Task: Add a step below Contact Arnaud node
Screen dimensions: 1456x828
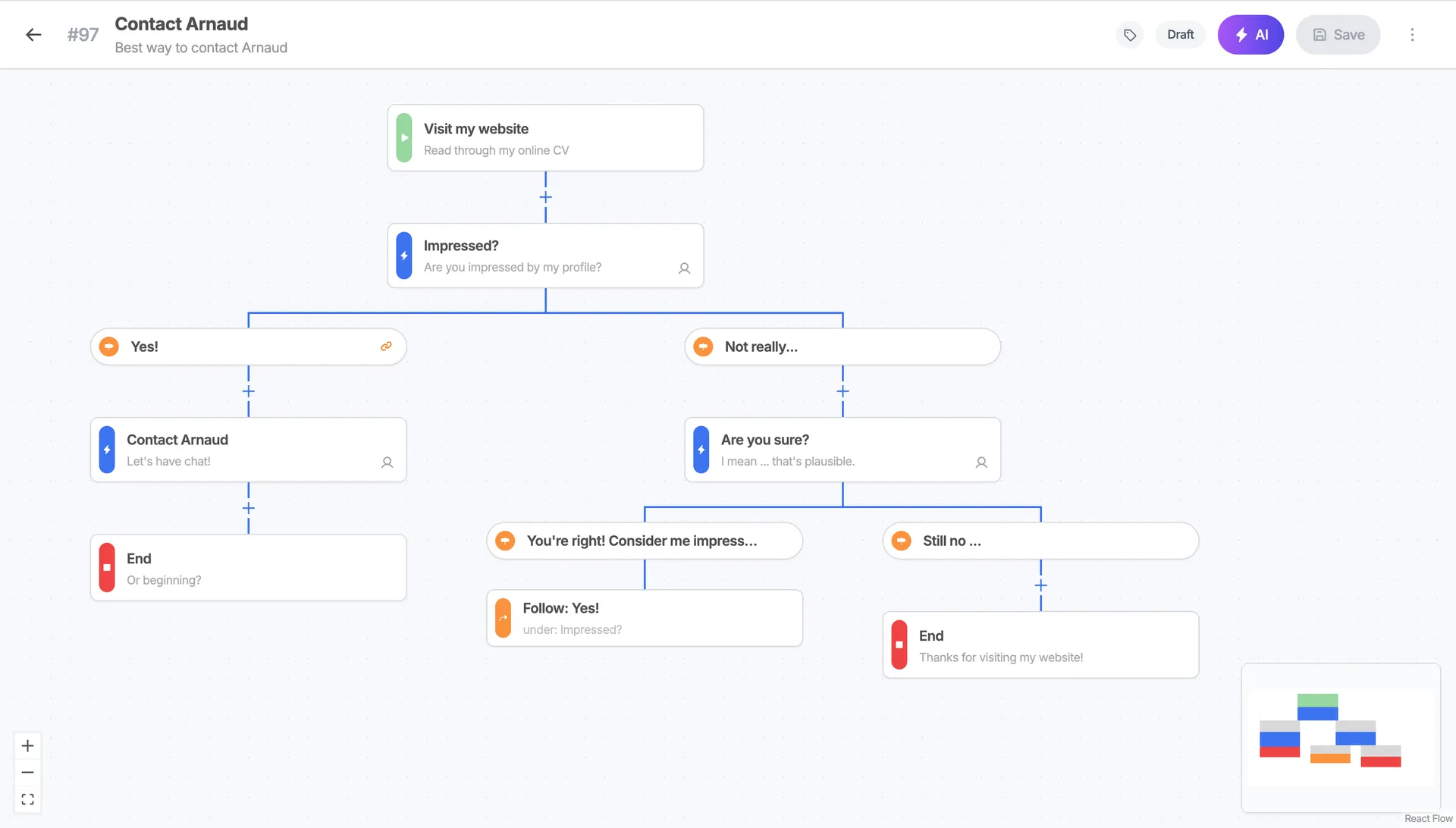Action: point(248,508)
